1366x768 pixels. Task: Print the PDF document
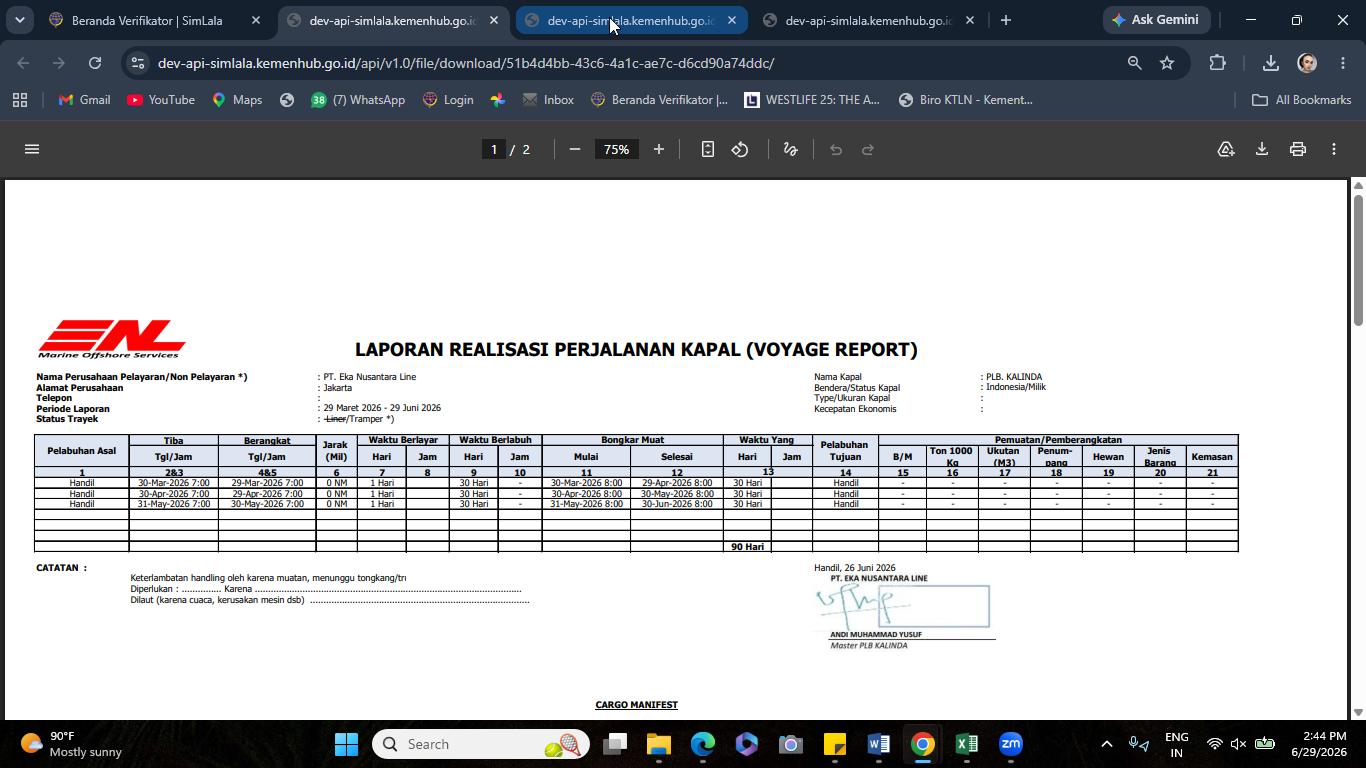(1298, 149)
